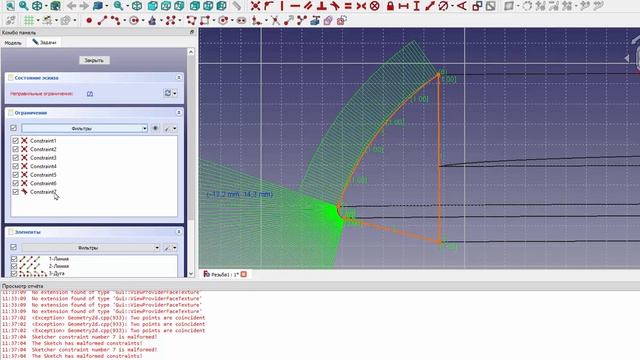Image resolution: width=640 pixels, height=360 pixels.
Task: Select the Polyline drawing tool
Action: click(191, 20)
